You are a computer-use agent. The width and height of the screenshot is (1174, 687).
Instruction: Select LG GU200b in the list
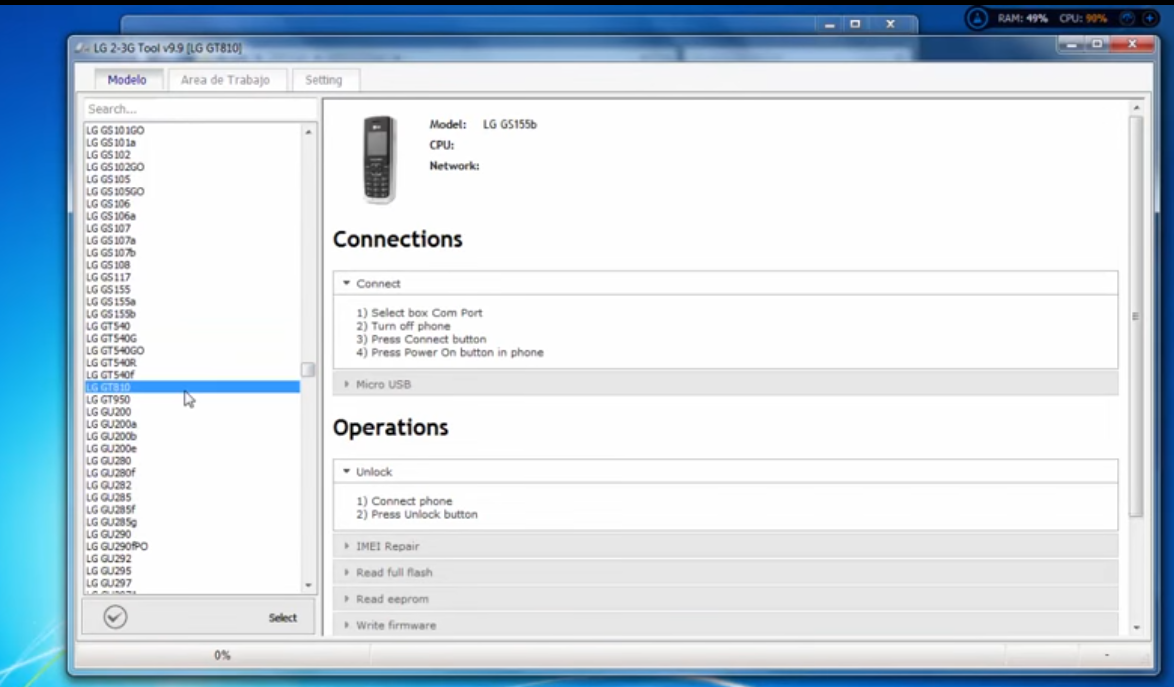pos(192,436)
